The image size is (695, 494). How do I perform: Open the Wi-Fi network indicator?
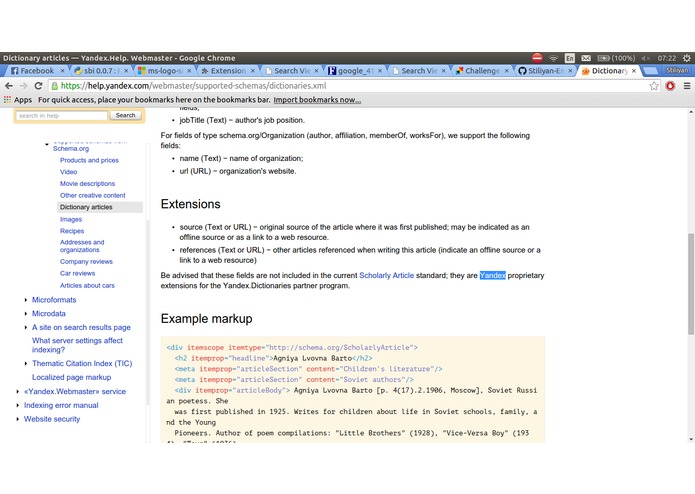(x=553, y=58)
